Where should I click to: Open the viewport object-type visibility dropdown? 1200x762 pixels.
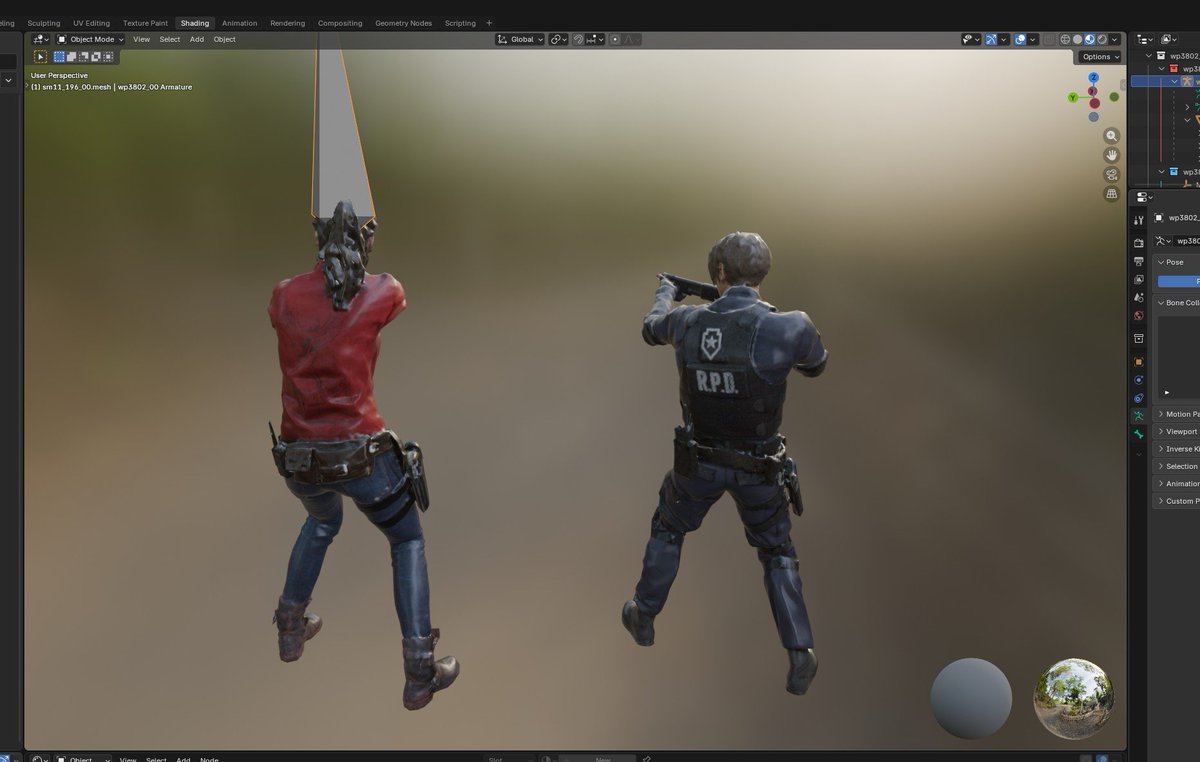(970, 39)
